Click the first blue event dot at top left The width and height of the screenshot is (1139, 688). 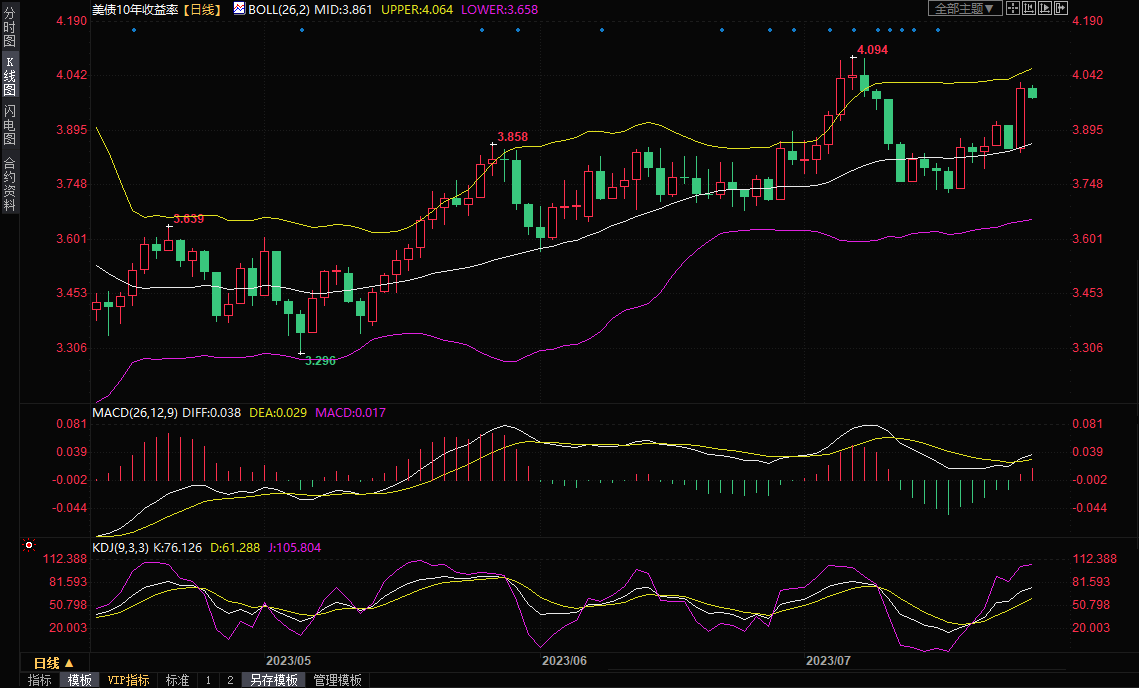[x=134, y=30]
